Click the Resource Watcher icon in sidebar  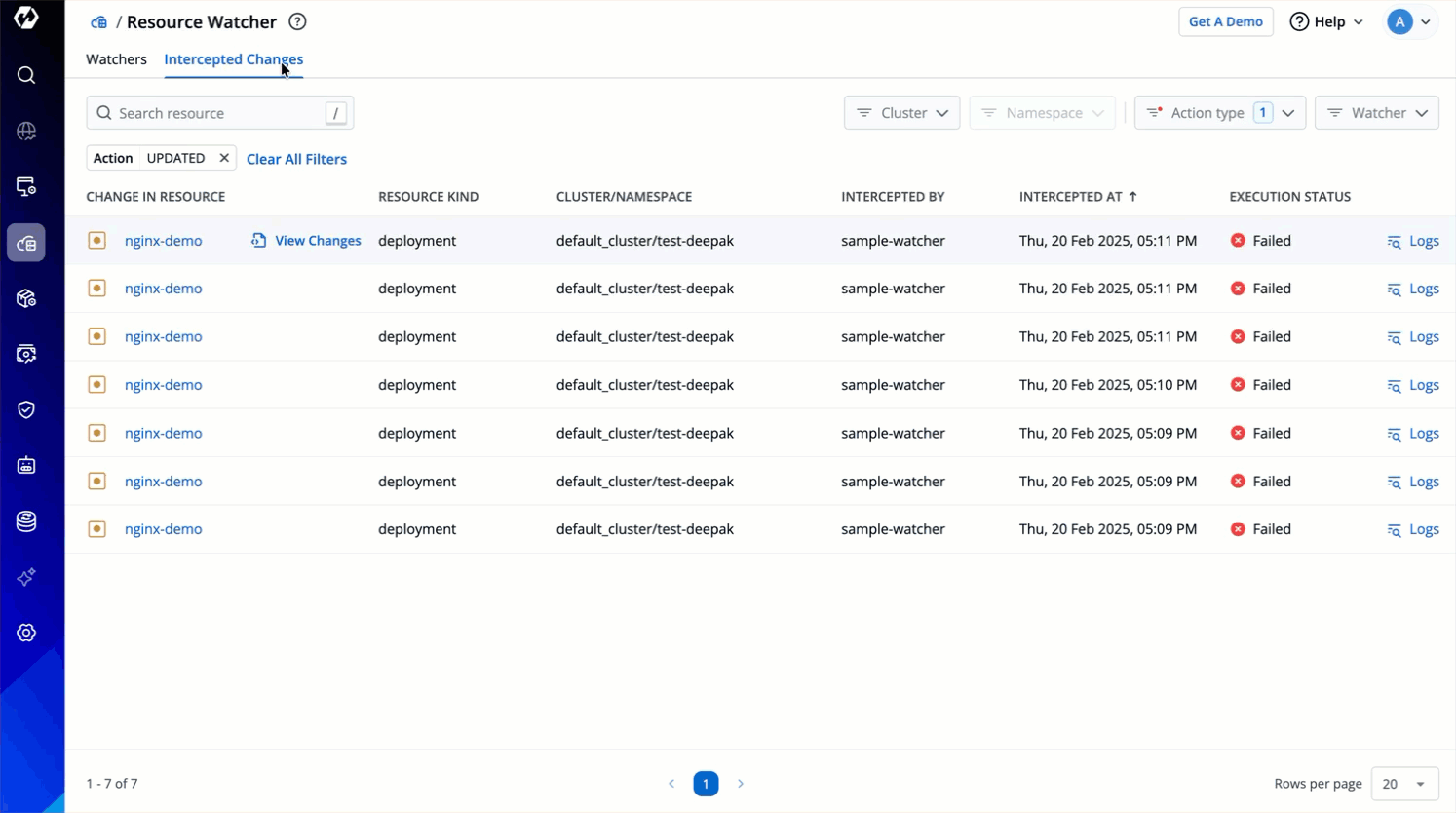(x=26, y=243)
